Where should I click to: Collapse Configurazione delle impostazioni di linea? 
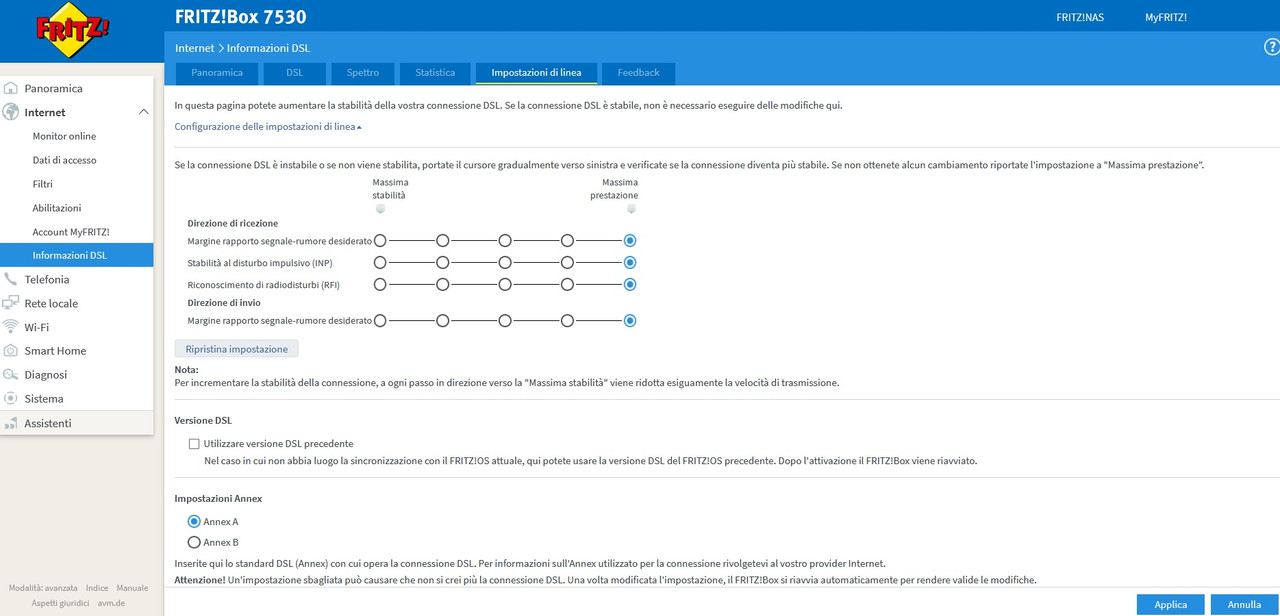tap(268, 127)
